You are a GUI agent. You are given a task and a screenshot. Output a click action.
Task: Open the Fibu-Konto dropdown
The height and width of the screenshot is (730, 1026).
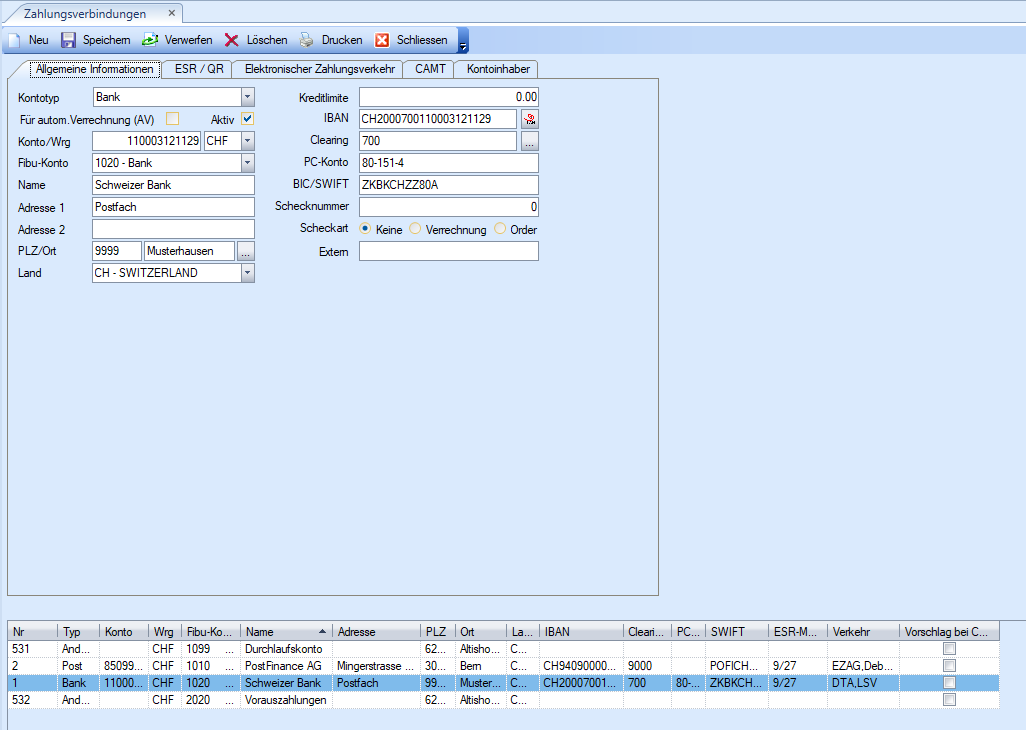pyautogui.click(x=248, y=163)
